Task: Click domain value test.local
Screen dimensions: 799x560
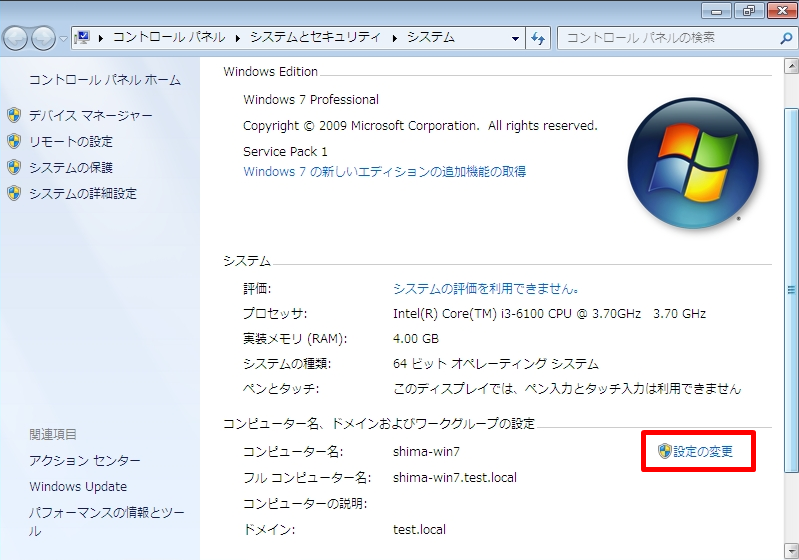Action: (419, 529)
